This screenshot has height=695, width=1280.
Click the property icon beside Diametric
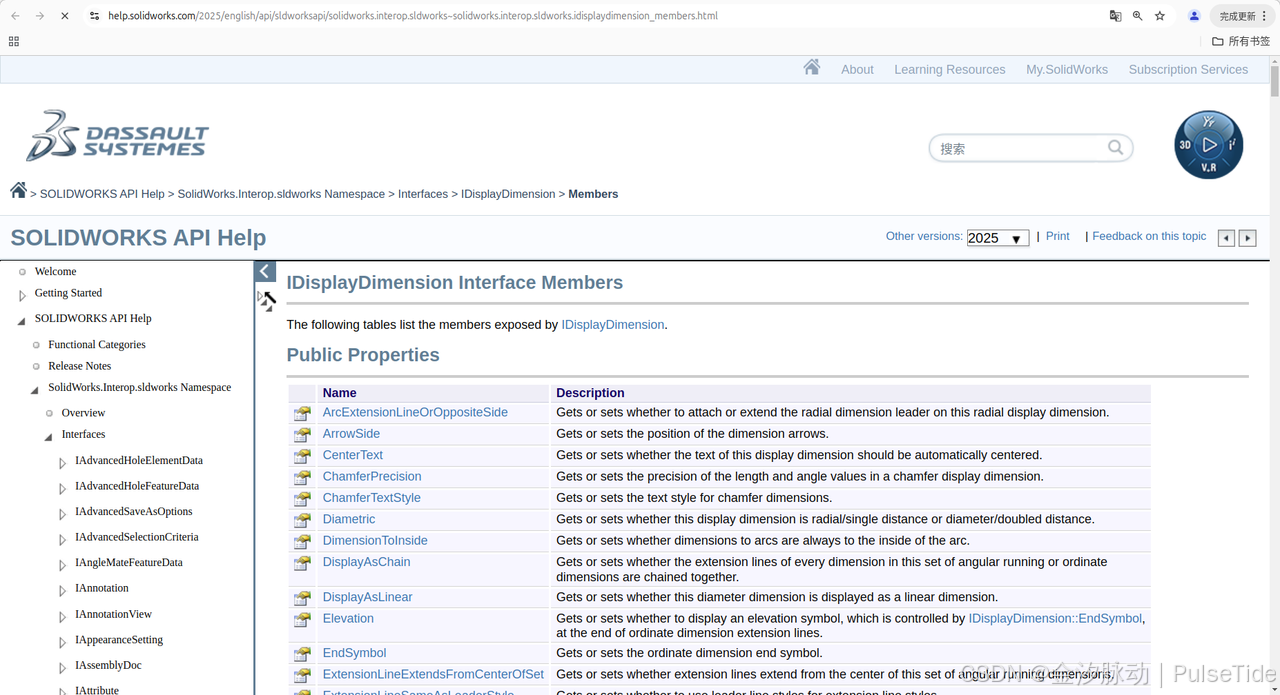click(x=302, y=520)
